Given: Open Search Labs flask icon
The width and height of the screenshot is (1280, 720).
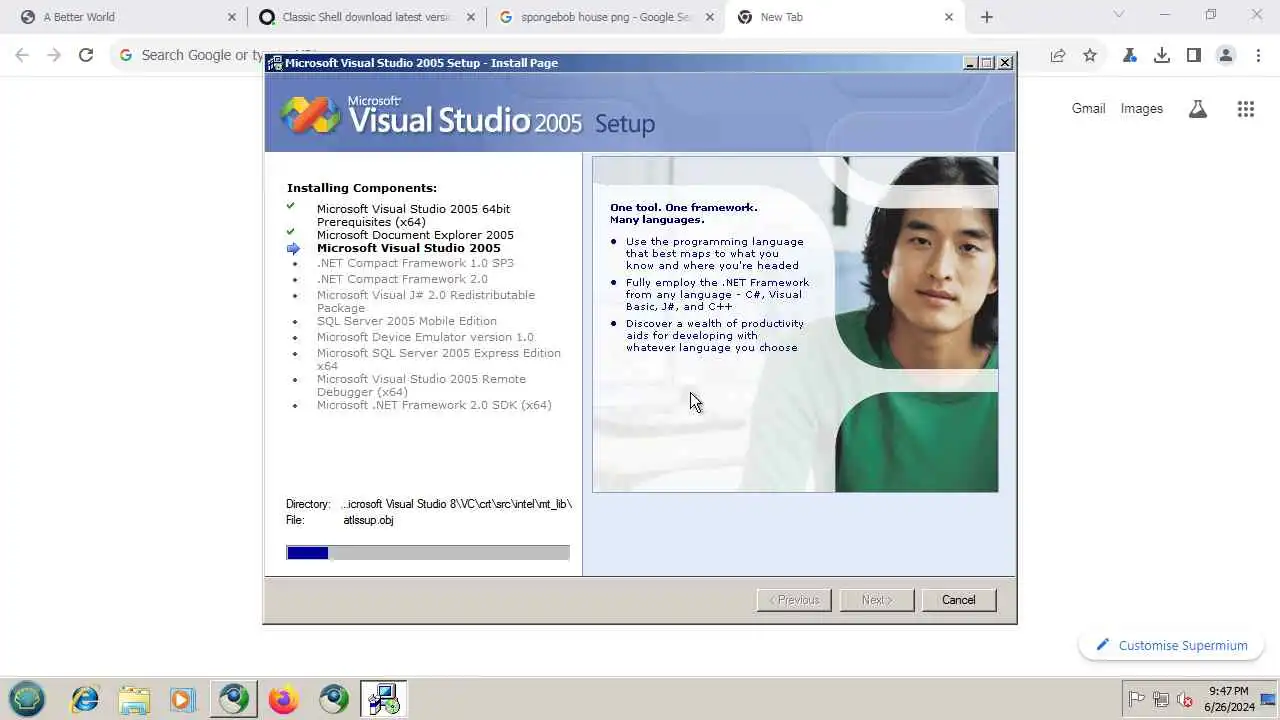Looking at the screenshot, I should coord(1198,109).
